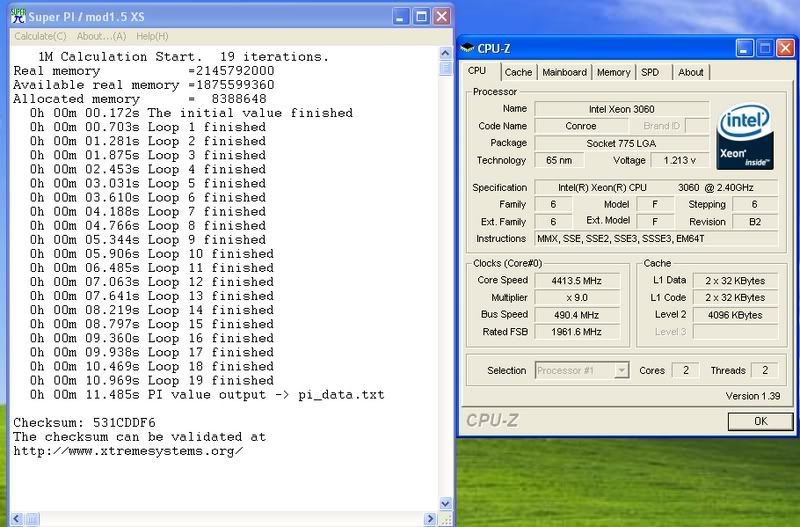Click the Super PI vertical scroll thumb

[x=445, y=67]
